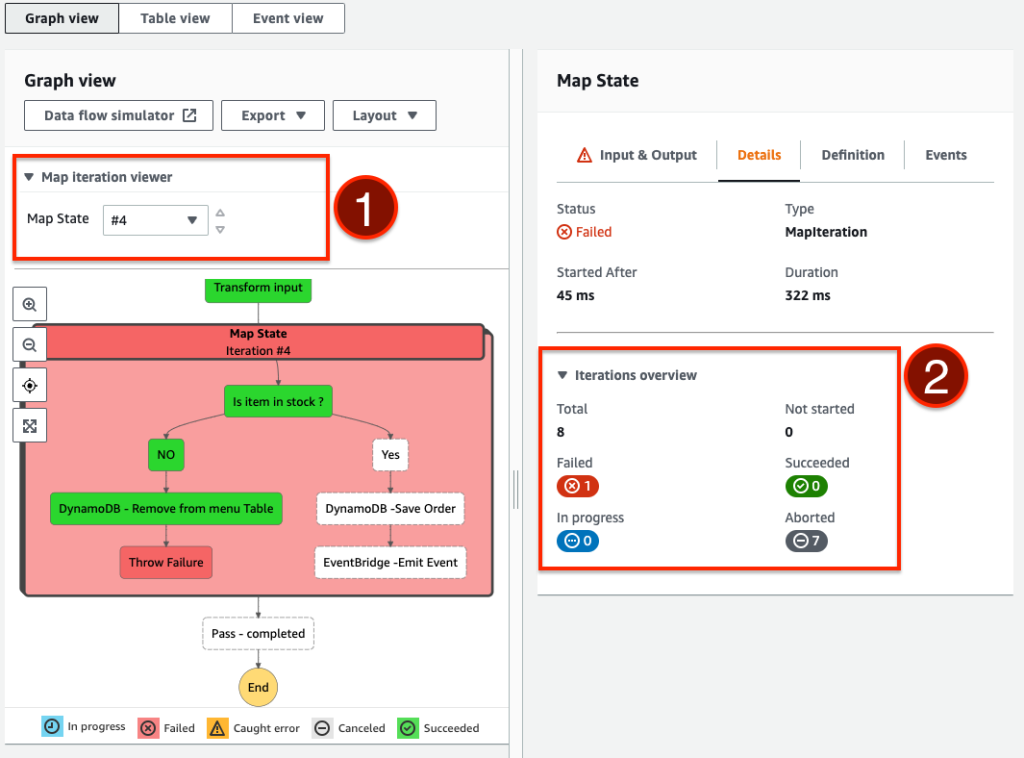Click the In progress legend icon
This screenshot has width=1024, height=758.
(x=52, y=727)
